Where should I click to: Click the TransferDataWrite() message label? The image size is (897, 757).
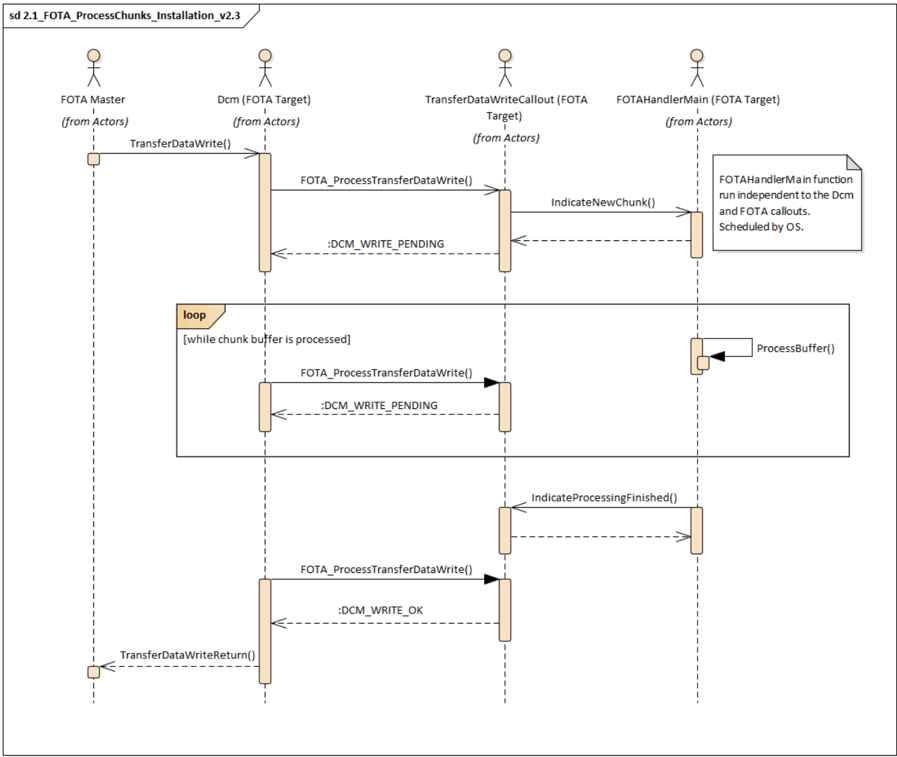[x=180, y=144]
